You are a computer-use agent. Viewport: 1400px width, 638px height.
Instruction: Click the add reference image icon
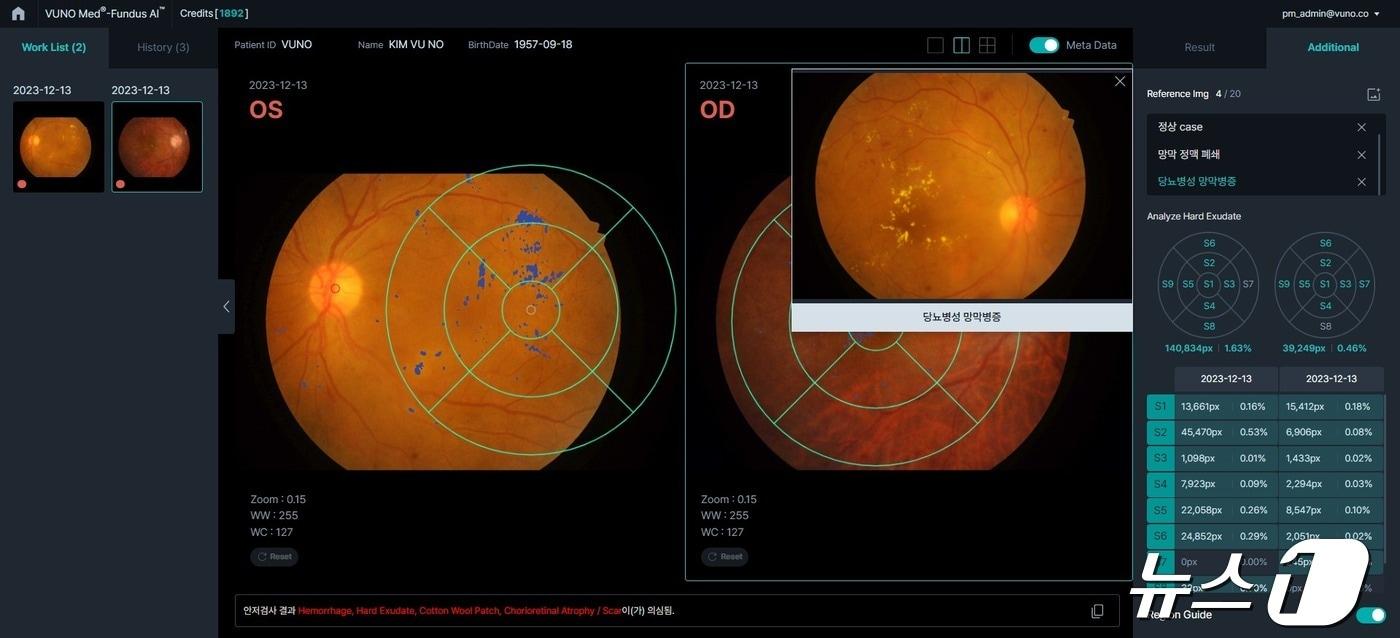1373,94
